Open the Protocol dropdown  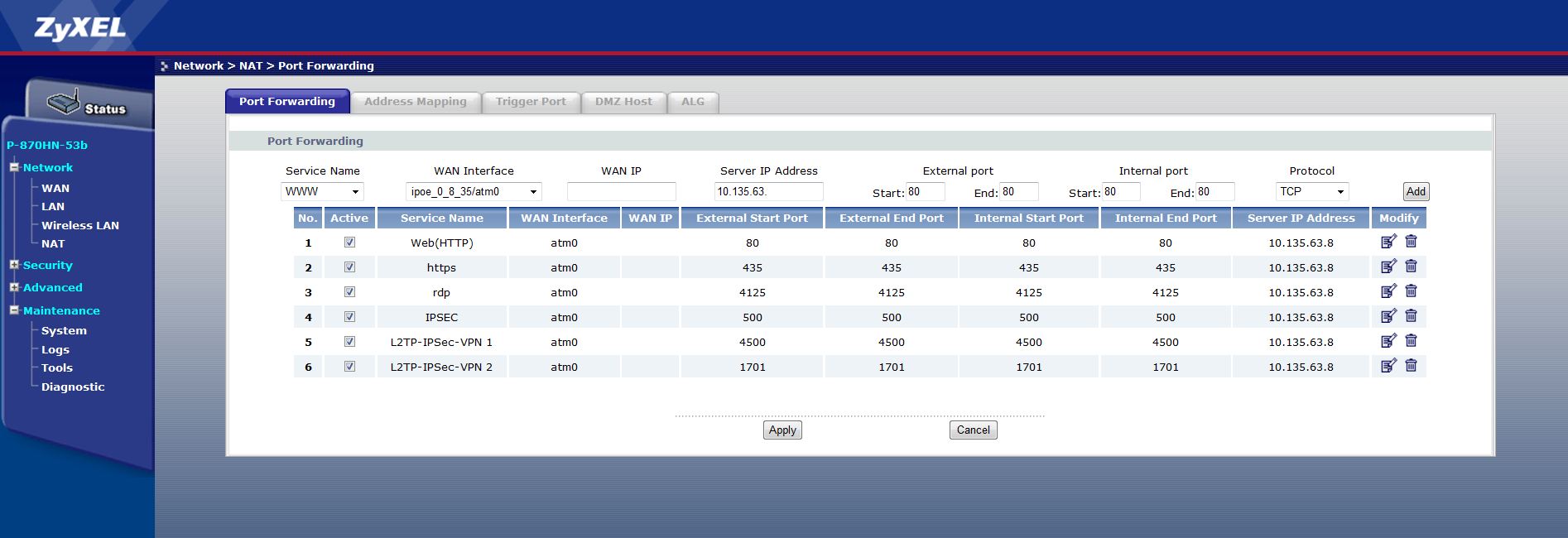1312,191
